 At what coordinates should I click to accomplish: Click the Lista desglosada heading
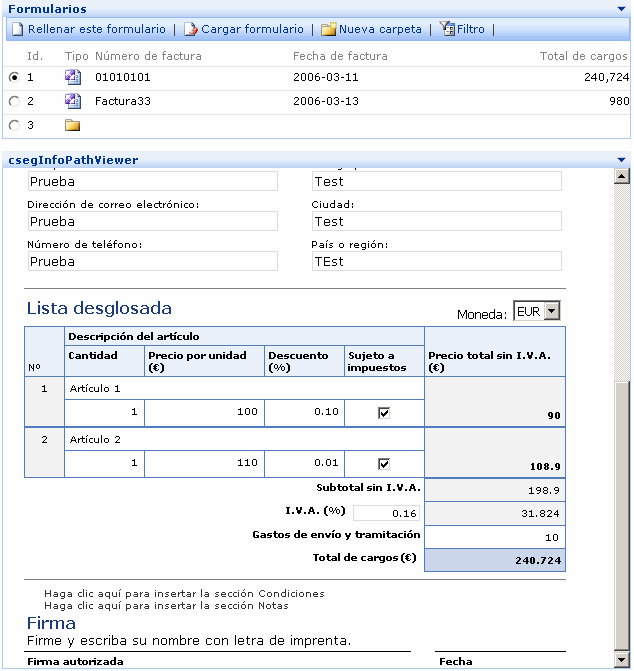click(99, 309)
